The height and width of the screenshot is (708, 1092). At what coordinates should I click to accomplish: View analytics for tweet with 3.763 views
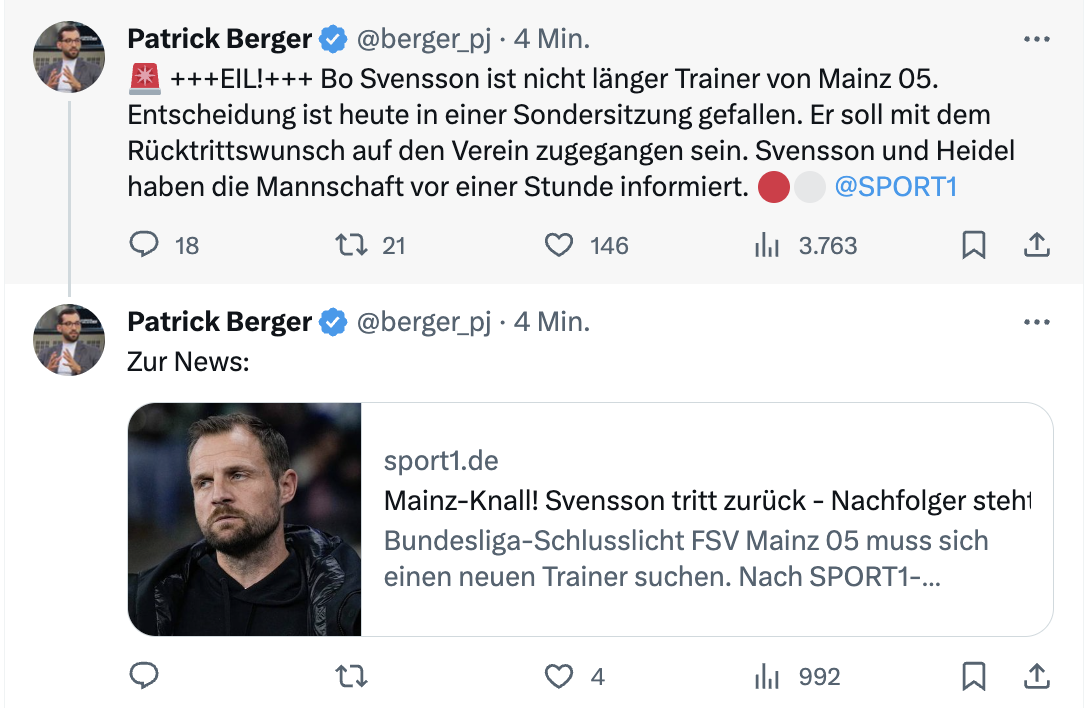point(767,245)
